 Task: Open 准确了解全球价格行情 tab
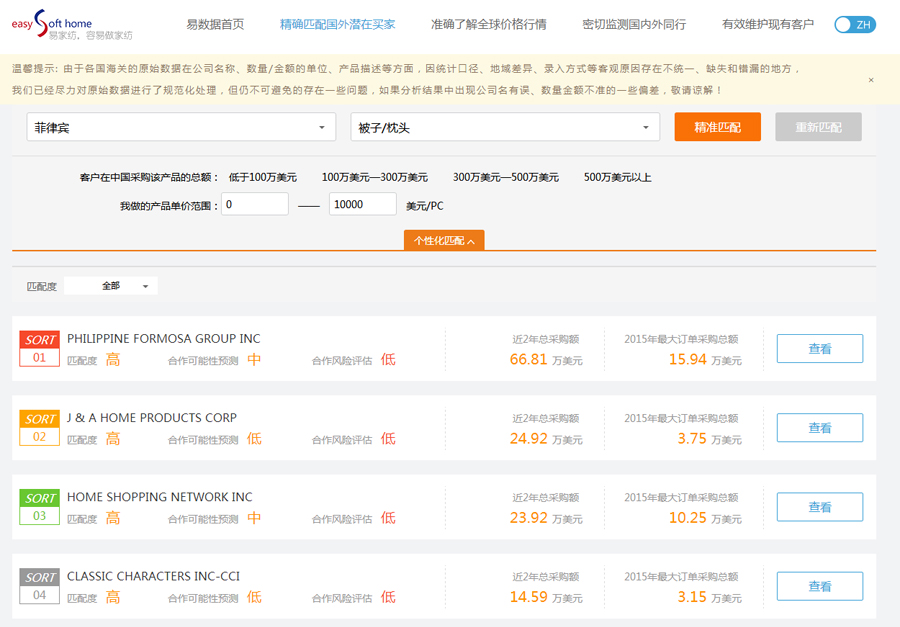tap(488, 24)
